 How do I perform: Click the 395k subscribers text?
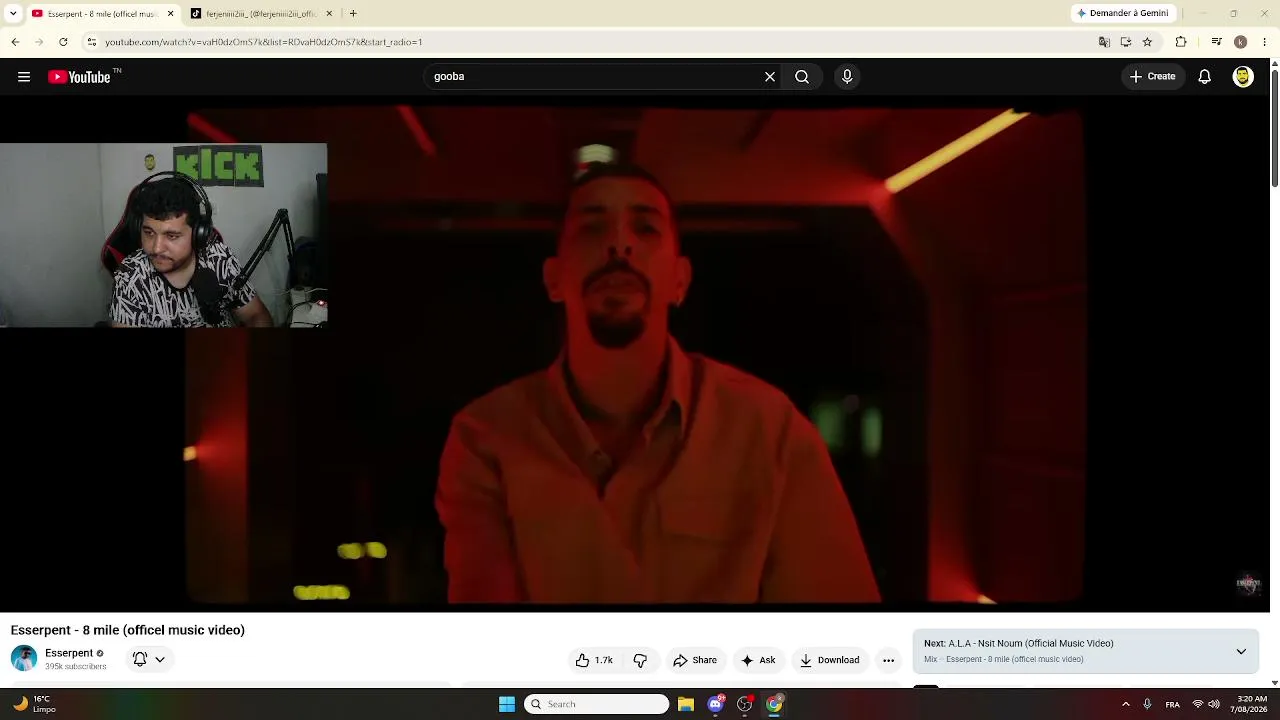pyautogui.click(x=76, y=667)
